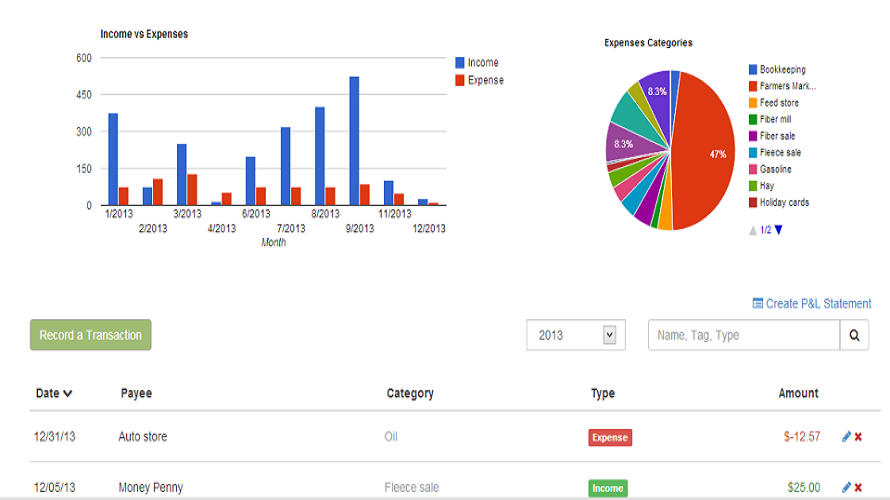Viewport: 890px width, 500px height.
Task: Click the green Income type badge
Action: (607, 488)
